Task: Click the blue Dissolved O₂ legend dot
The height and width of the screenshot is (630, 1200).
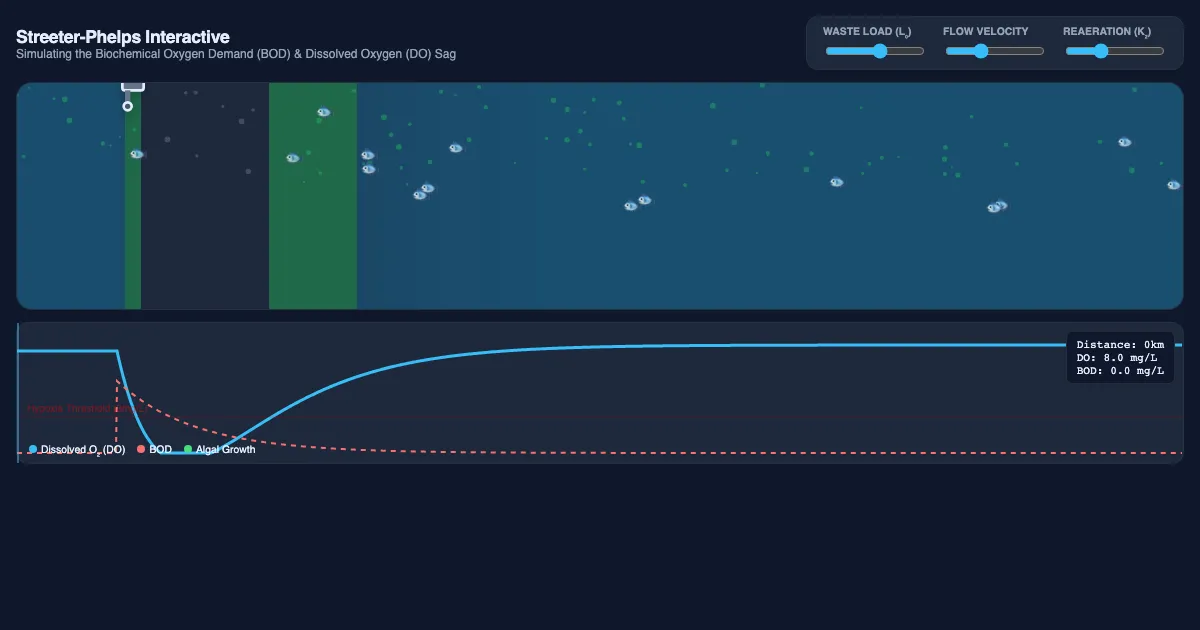Action: click(x=33, y=450)
